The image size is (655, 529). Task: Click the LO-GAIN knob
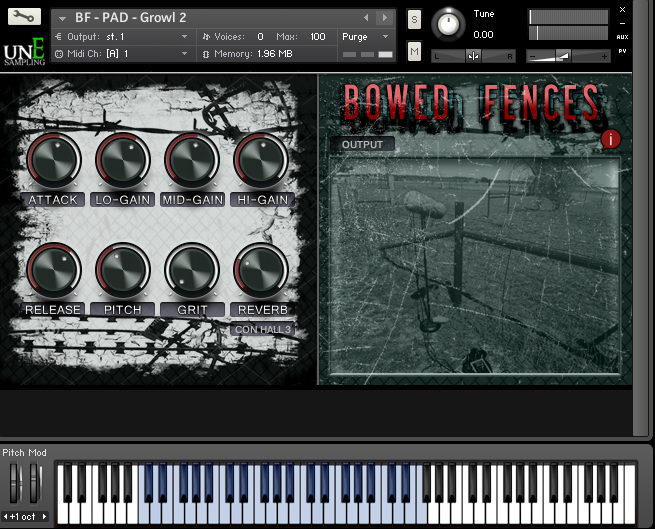tap(122, 160)
